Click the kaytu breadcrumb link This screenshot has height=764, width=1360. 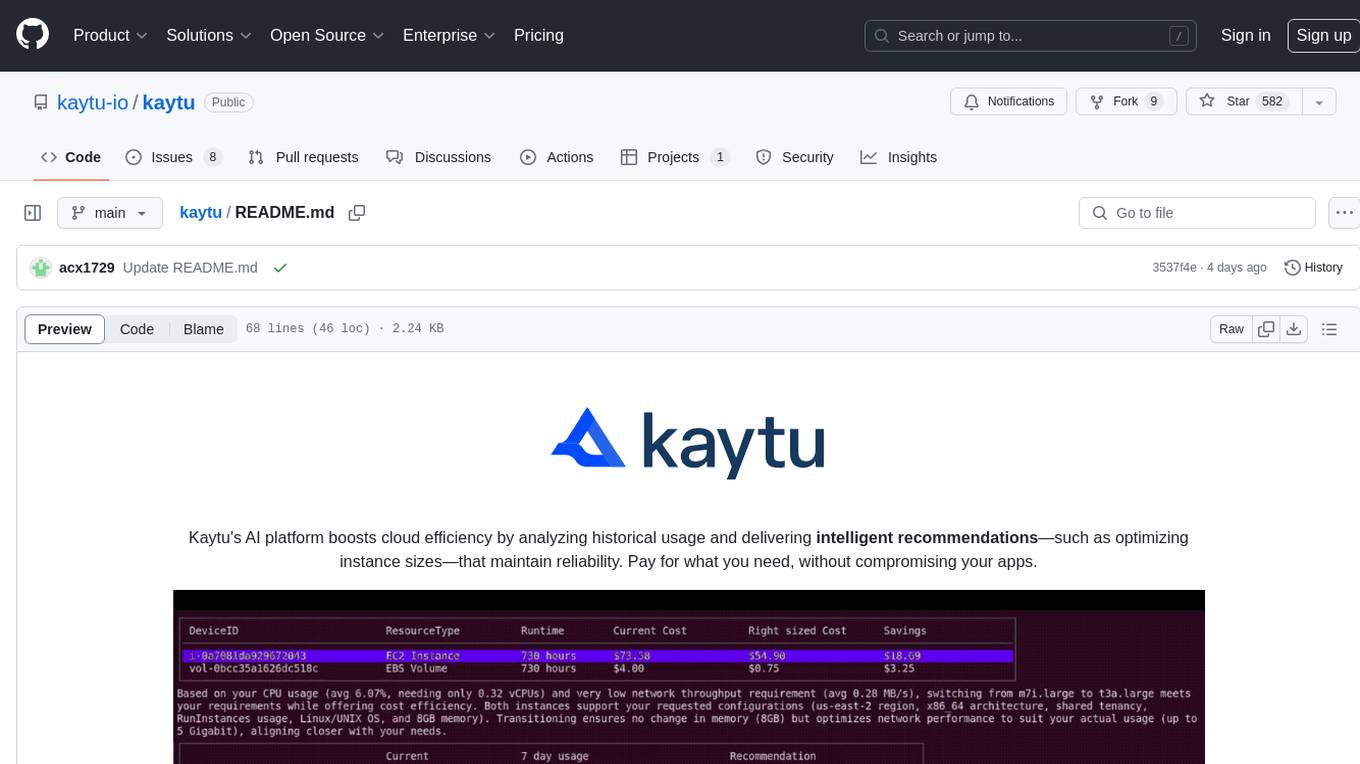[x=200, y=213]
